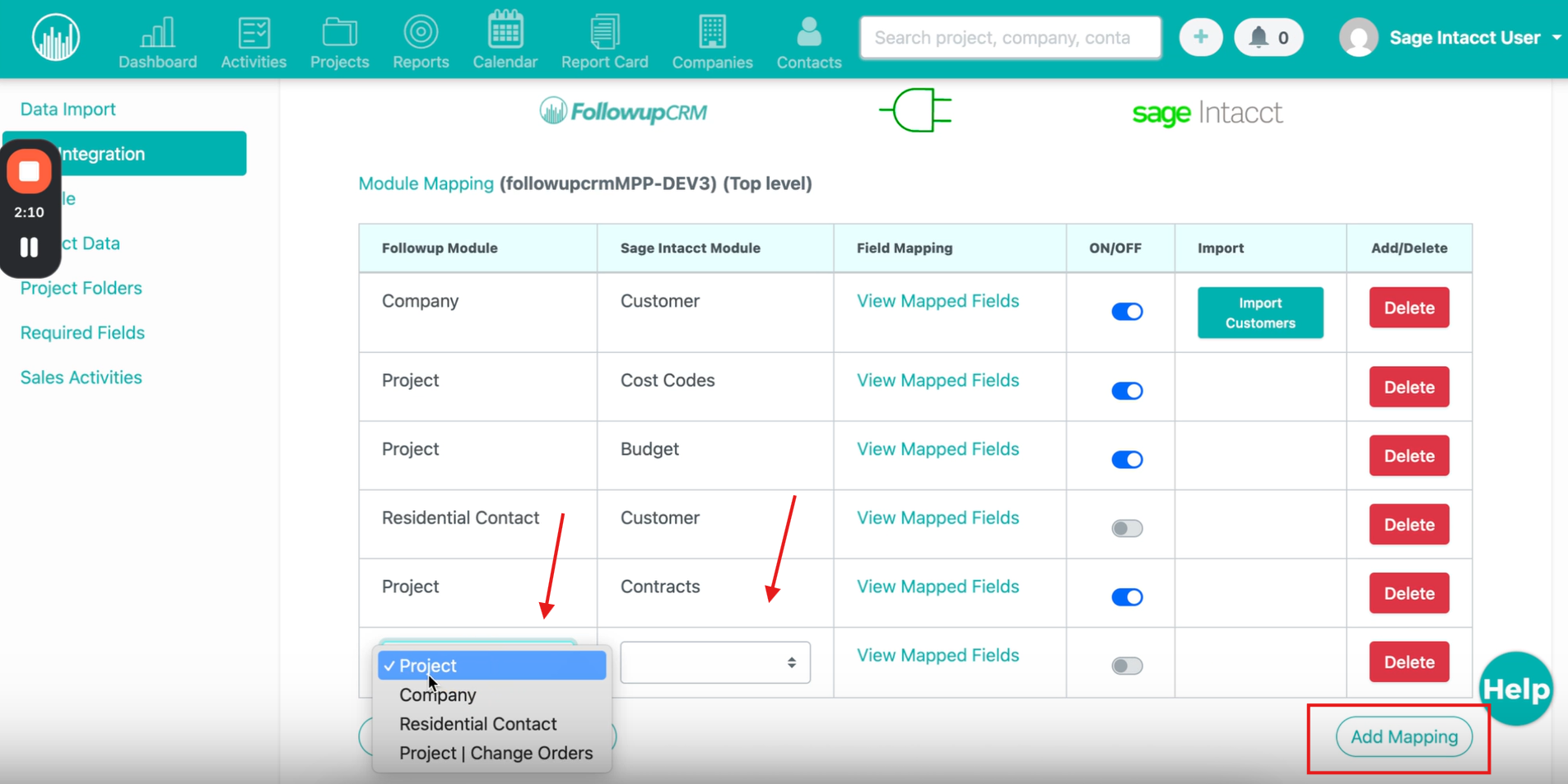Open the Report Card icon
Viewport: 1568px width, 784px height.
point(604,33)
